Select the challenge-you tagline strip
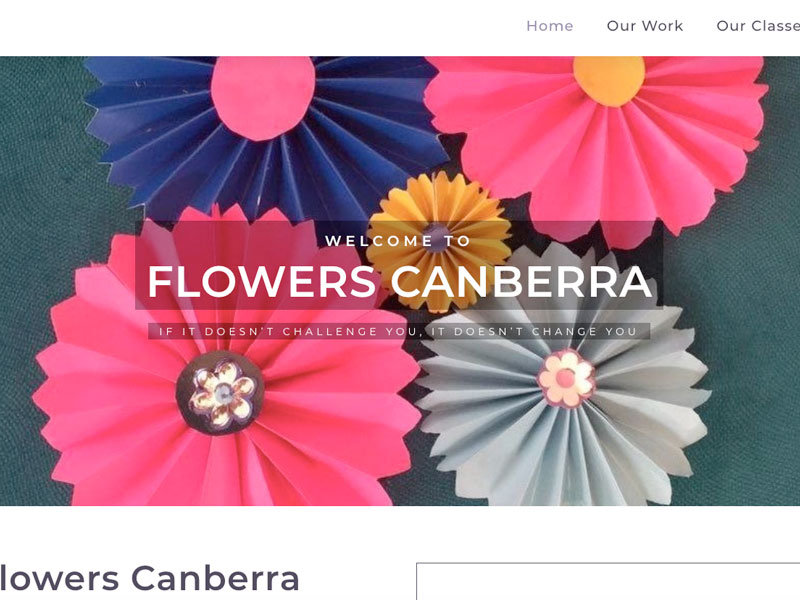This screenshot has width=800, height=600. [399, 331]
